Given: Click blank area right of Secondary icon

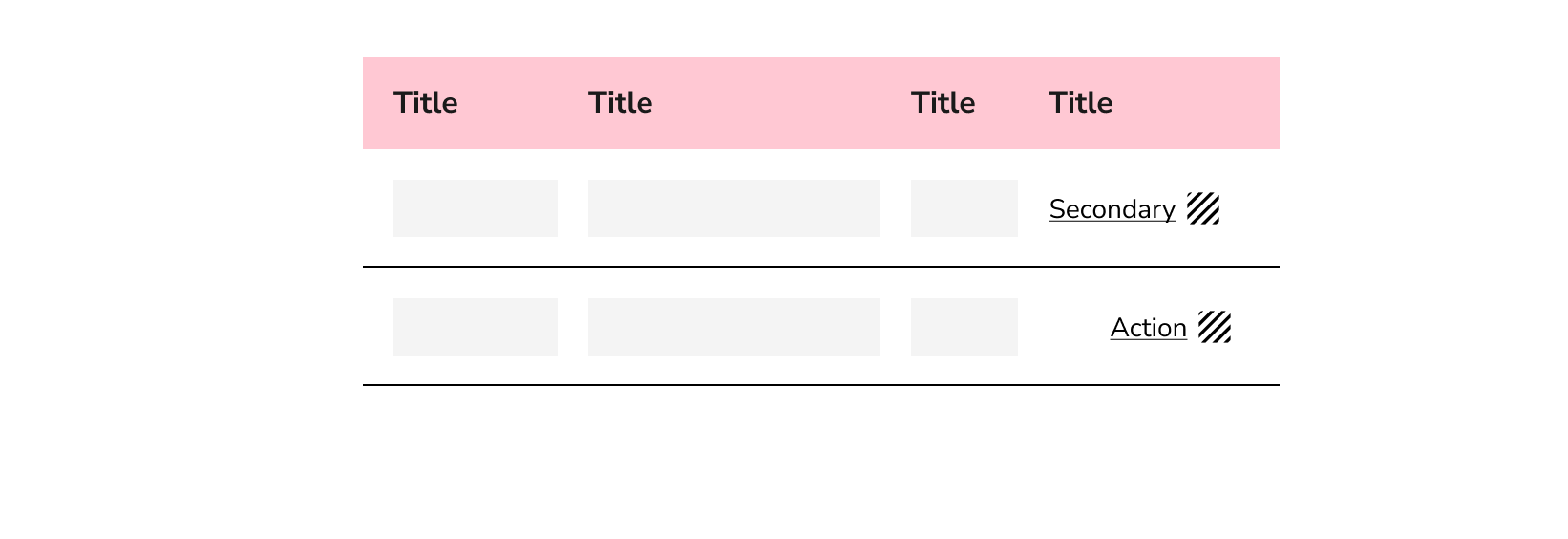Looking at the screenshot, I should (1249, 208).
